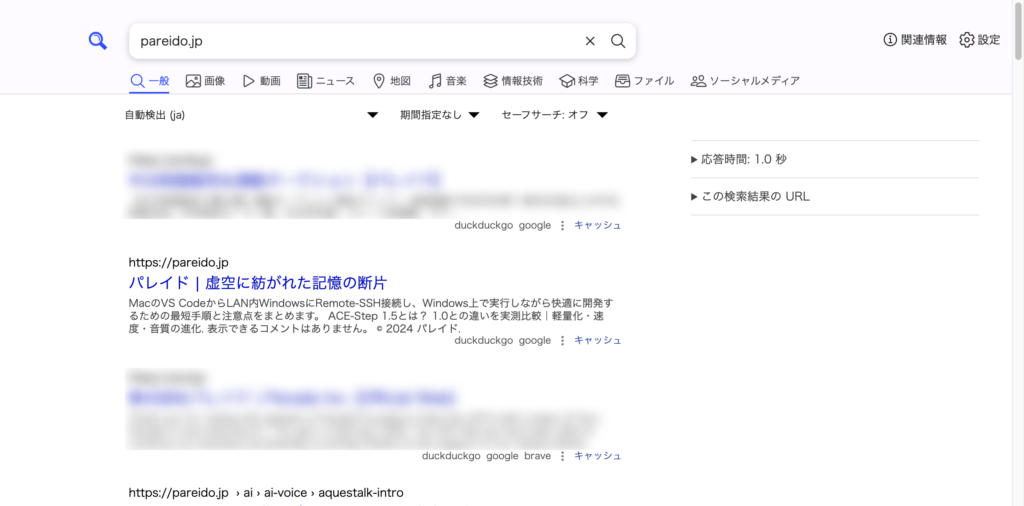Open 設定 preferences gear icon
The height and width of the screenshot is (506, 1024).
point(979,40)
